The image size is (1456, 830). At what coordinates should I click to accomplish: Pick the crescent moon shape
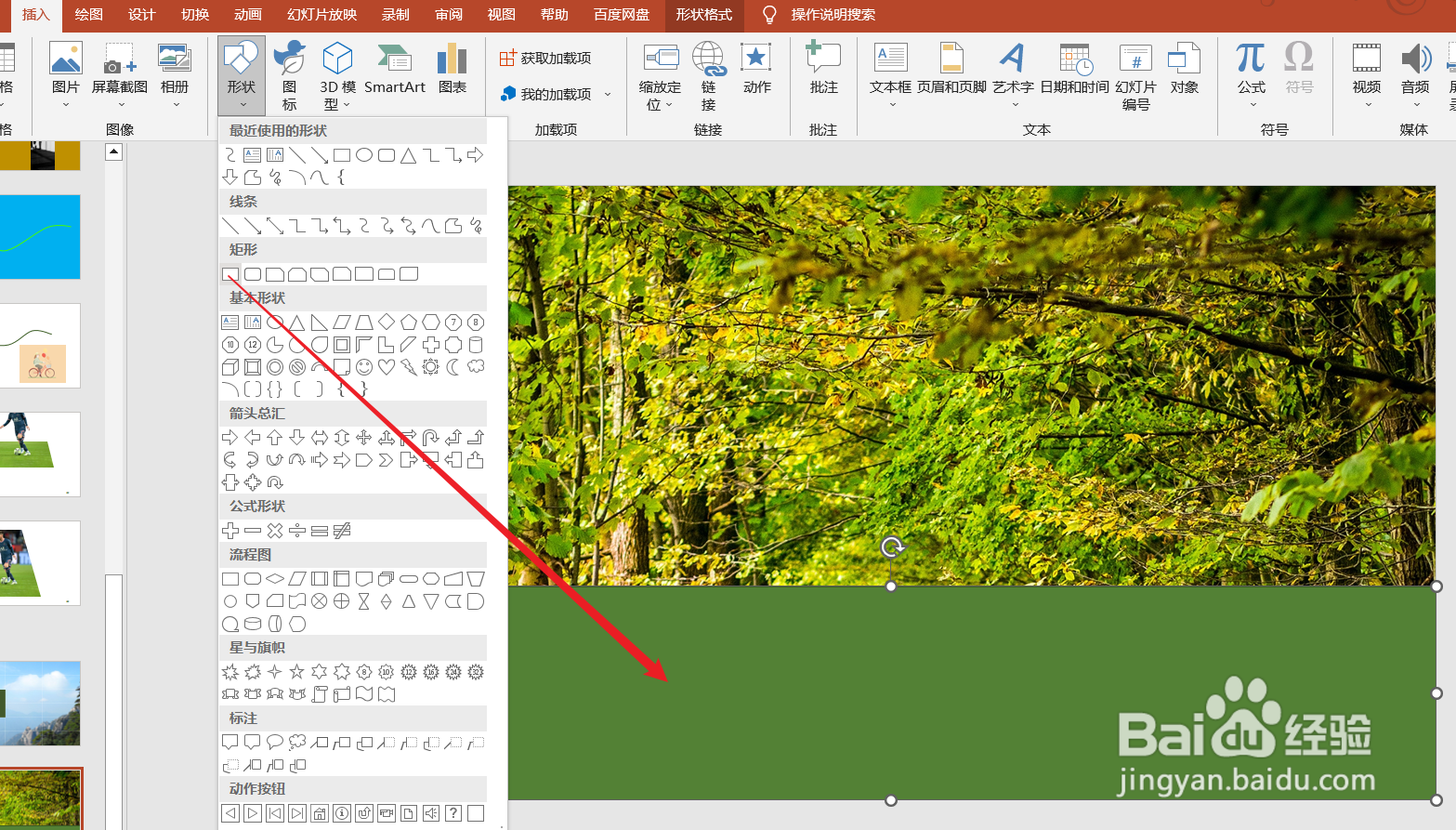453,367
